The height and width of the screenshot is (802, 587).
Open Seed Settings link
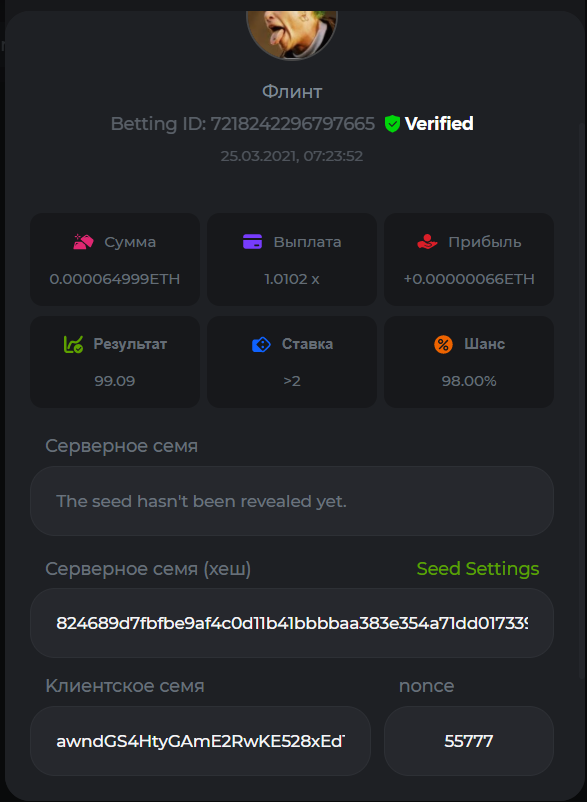coord(478,569)
